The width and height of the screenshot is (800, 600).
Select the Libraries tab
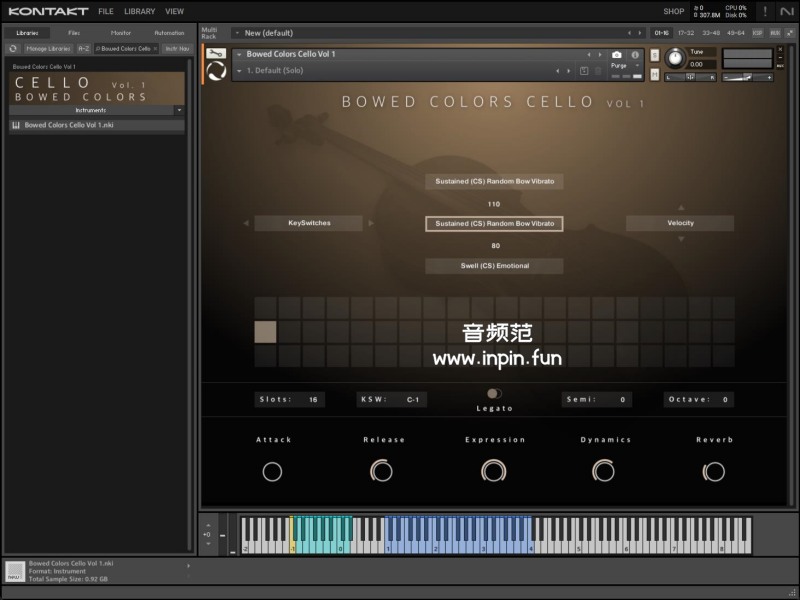[27, 33]
